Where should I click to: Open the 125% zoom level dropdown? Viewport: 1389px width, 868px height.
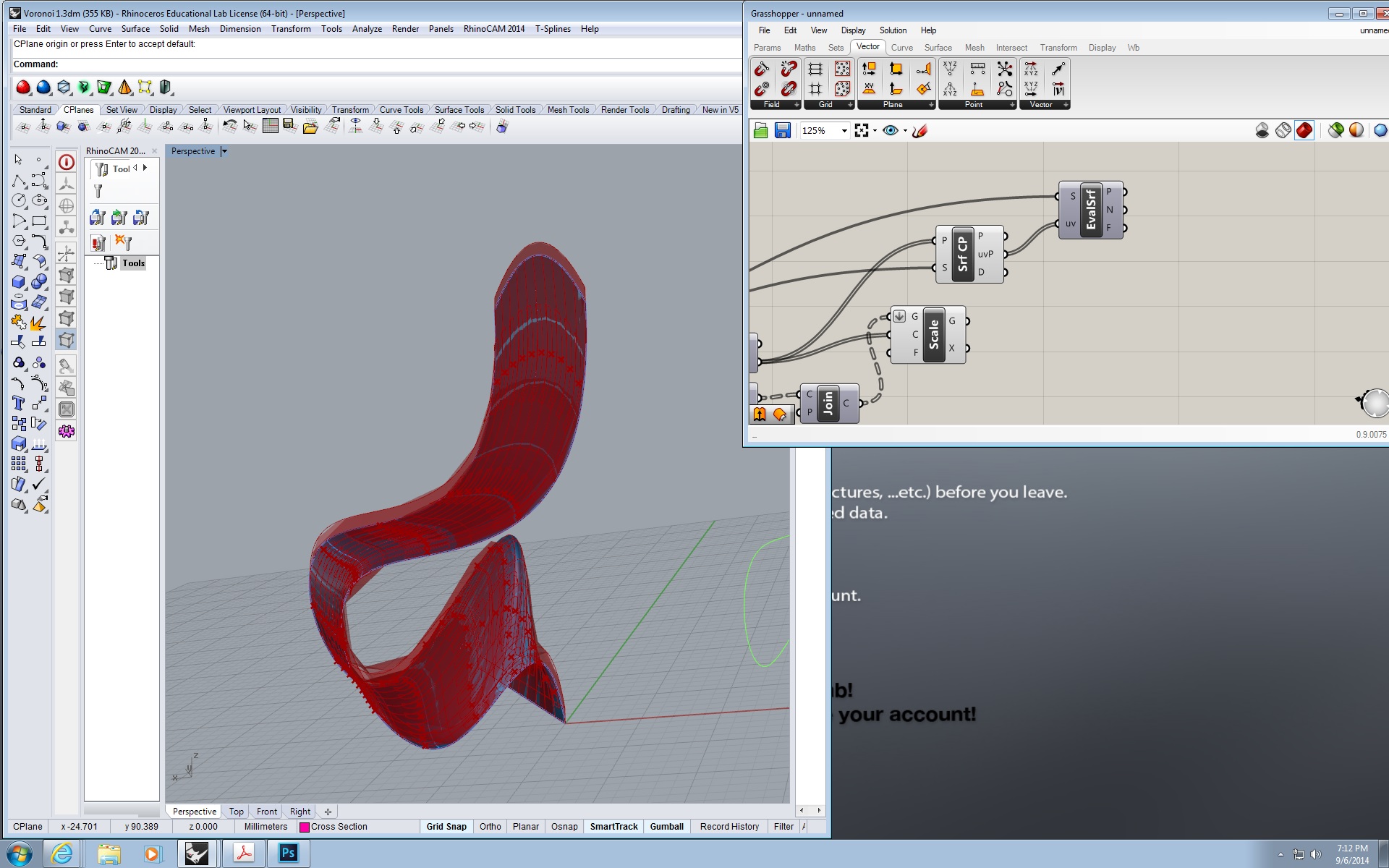(x=844, y=131)
